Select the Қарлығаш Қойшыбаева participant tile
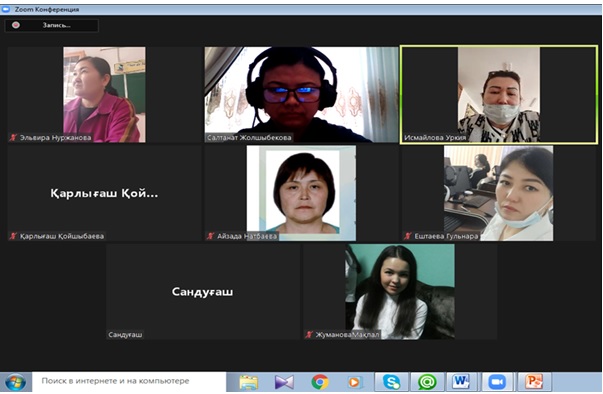The image size is (603, 394). coord(105,193)
